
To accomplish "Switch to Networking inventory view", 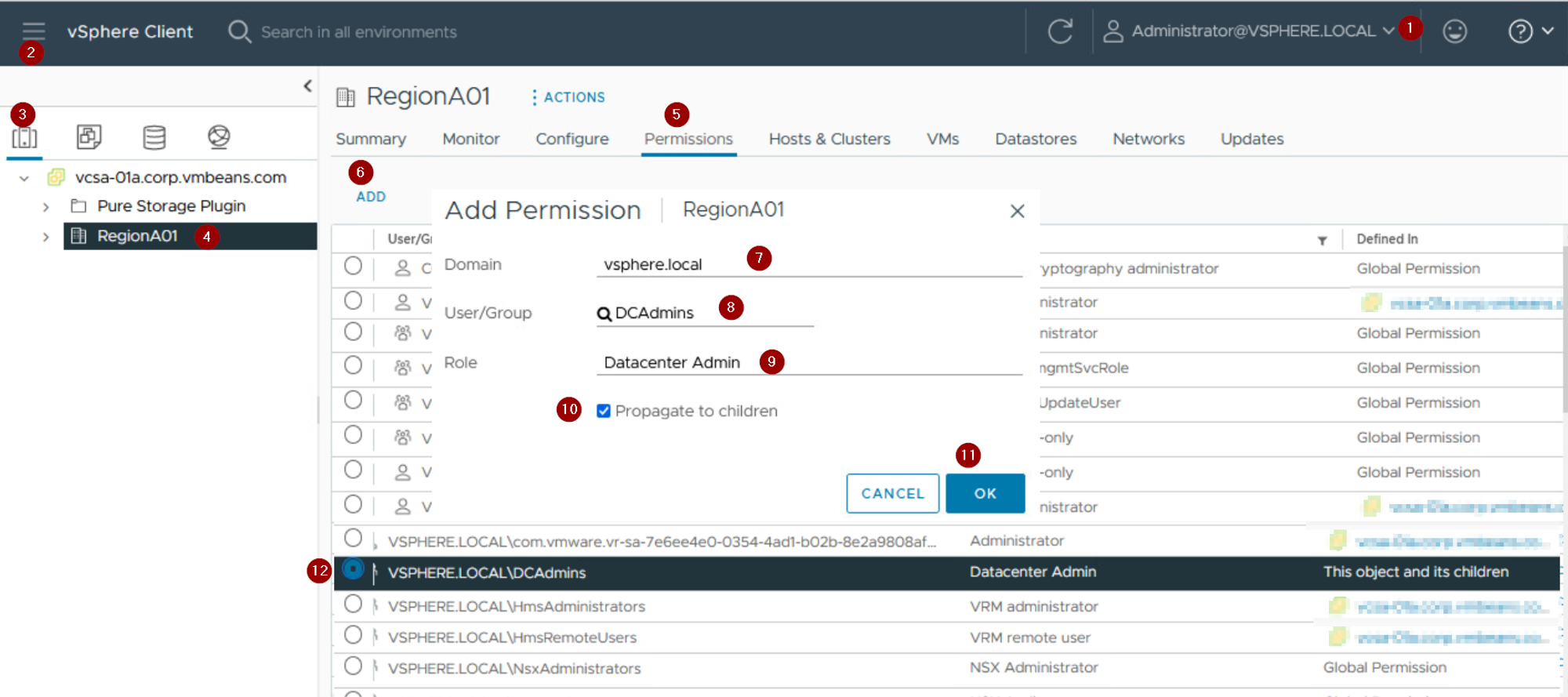I will [x=219, y=137].
